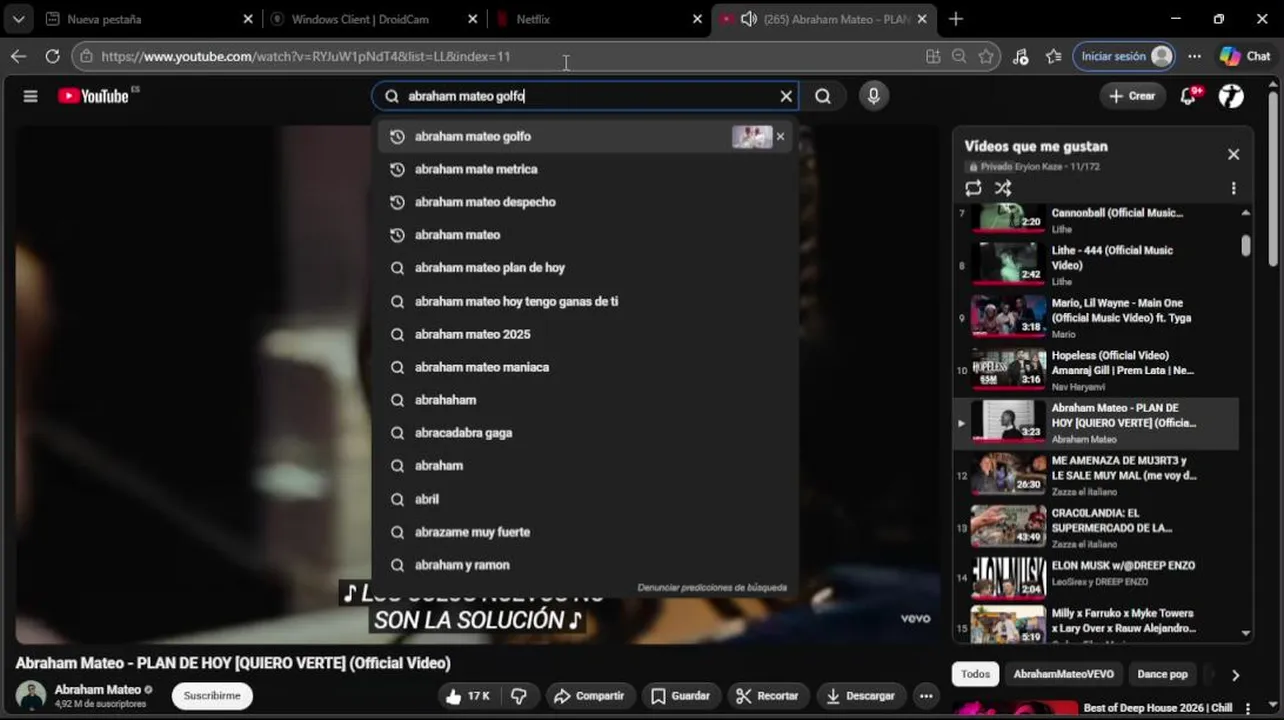Select suggestion abraham y ramon

coord(585,565)
